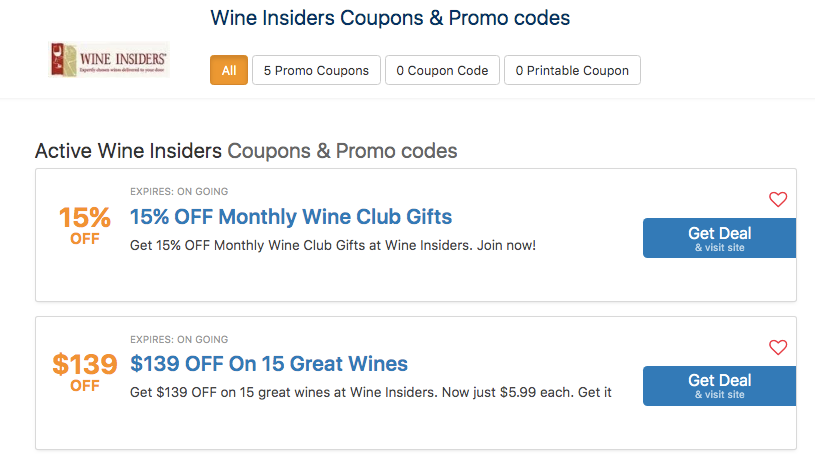Screen dimensions: 815x459
Task: Click the $5.99 each wines description text
Action: [370, 392]
